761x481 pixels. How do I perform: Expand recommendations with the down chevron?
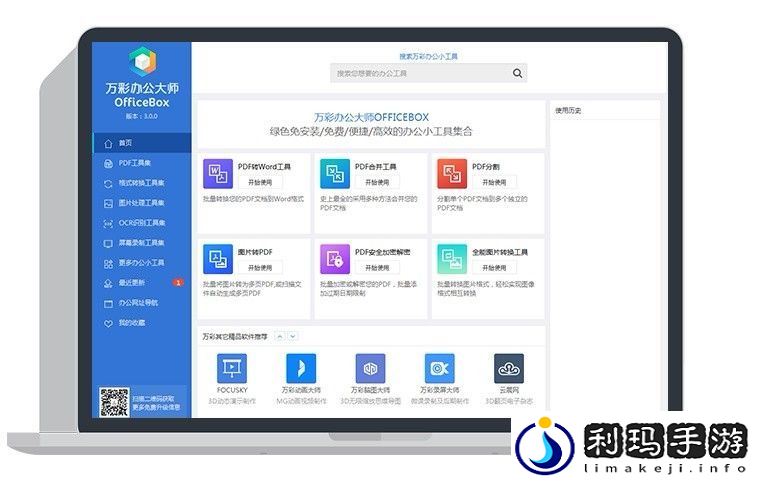coord(293,336)
